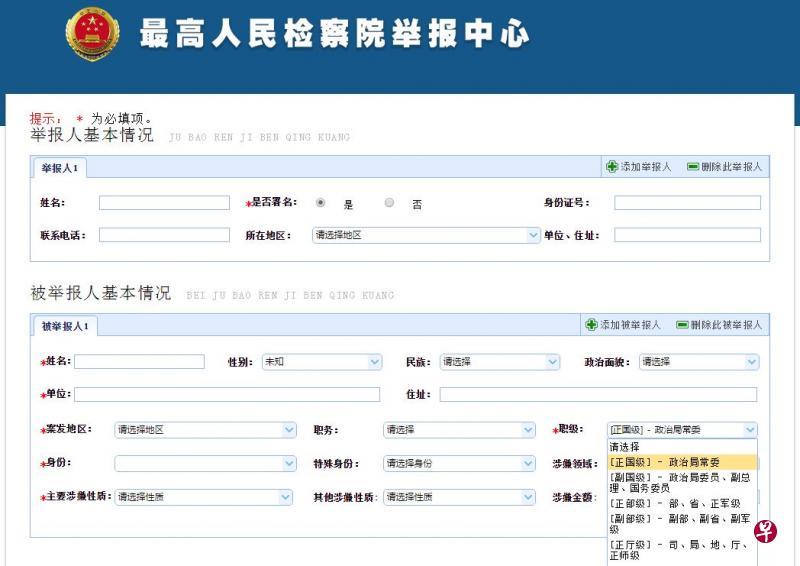Click the green add 被举报人 plus icon
The height and width of the screenshot is (566, 800).
tap(591, 325)
